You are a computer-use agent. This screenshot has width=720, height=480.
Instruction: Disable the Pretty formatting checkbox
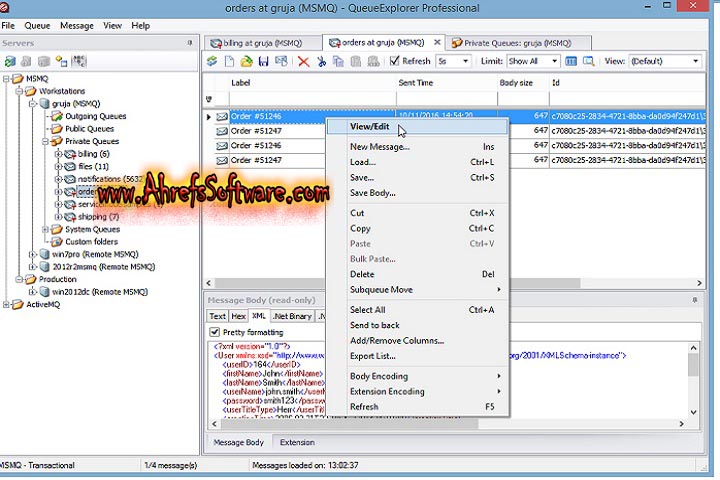[x=215, y=332]
